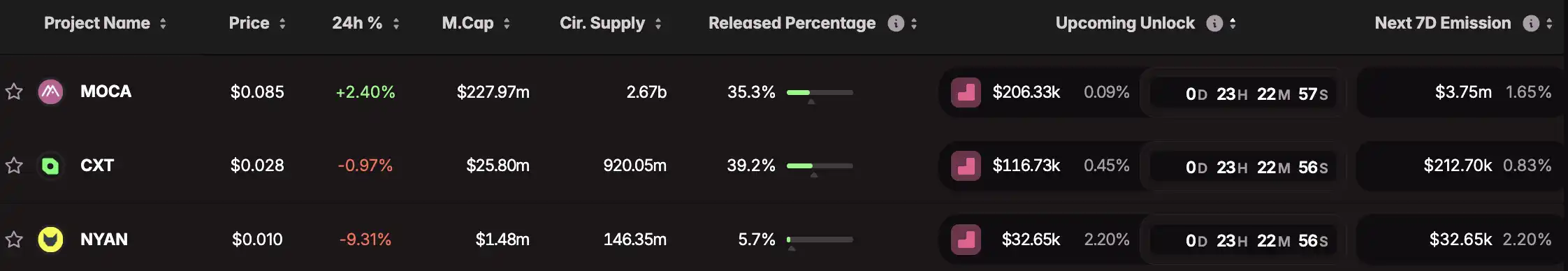Sort by M.Cap column arrows
Image resolution: width=1568 pixels, height=271 pixels.
coord(507,24)
